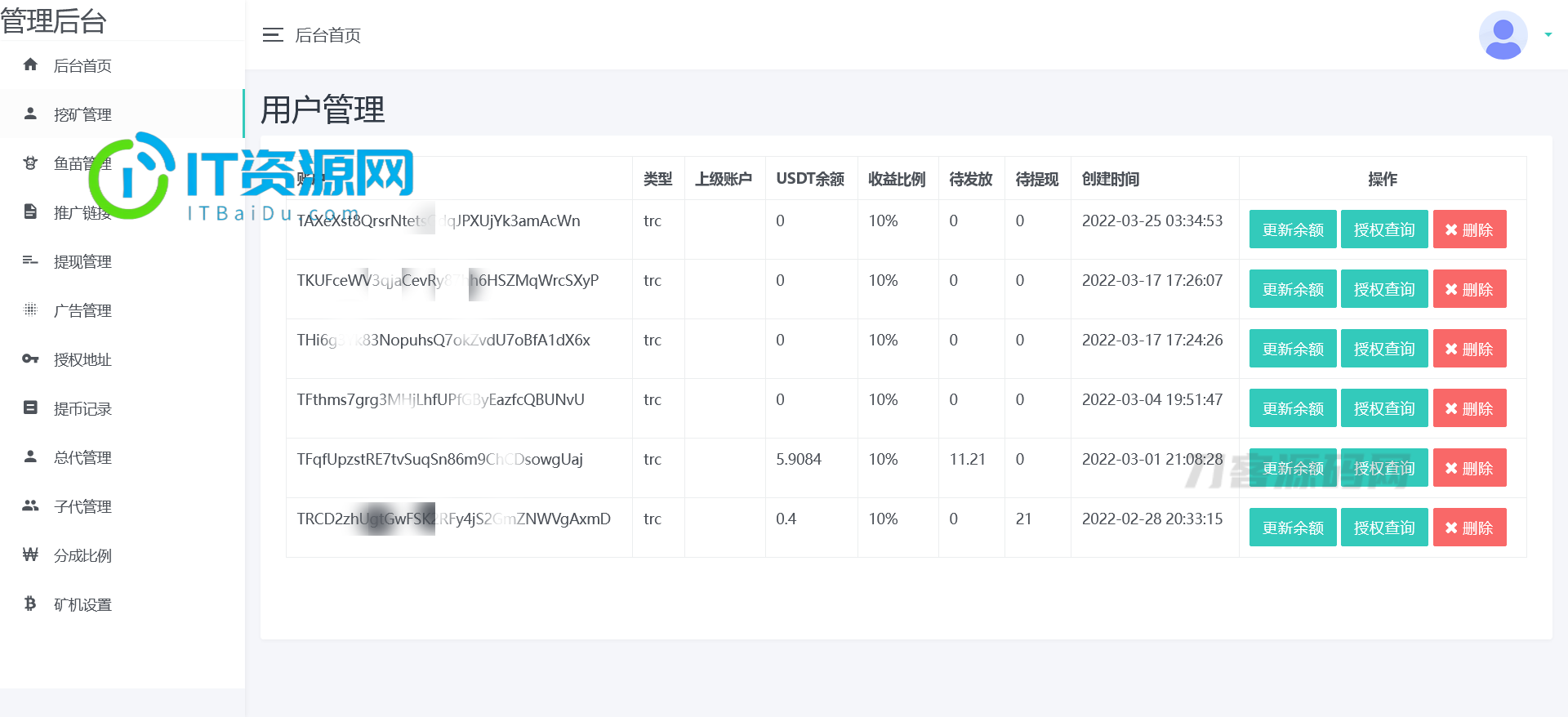Click 删除 for the 2022-03-17 17:26:07 row

1469,289
